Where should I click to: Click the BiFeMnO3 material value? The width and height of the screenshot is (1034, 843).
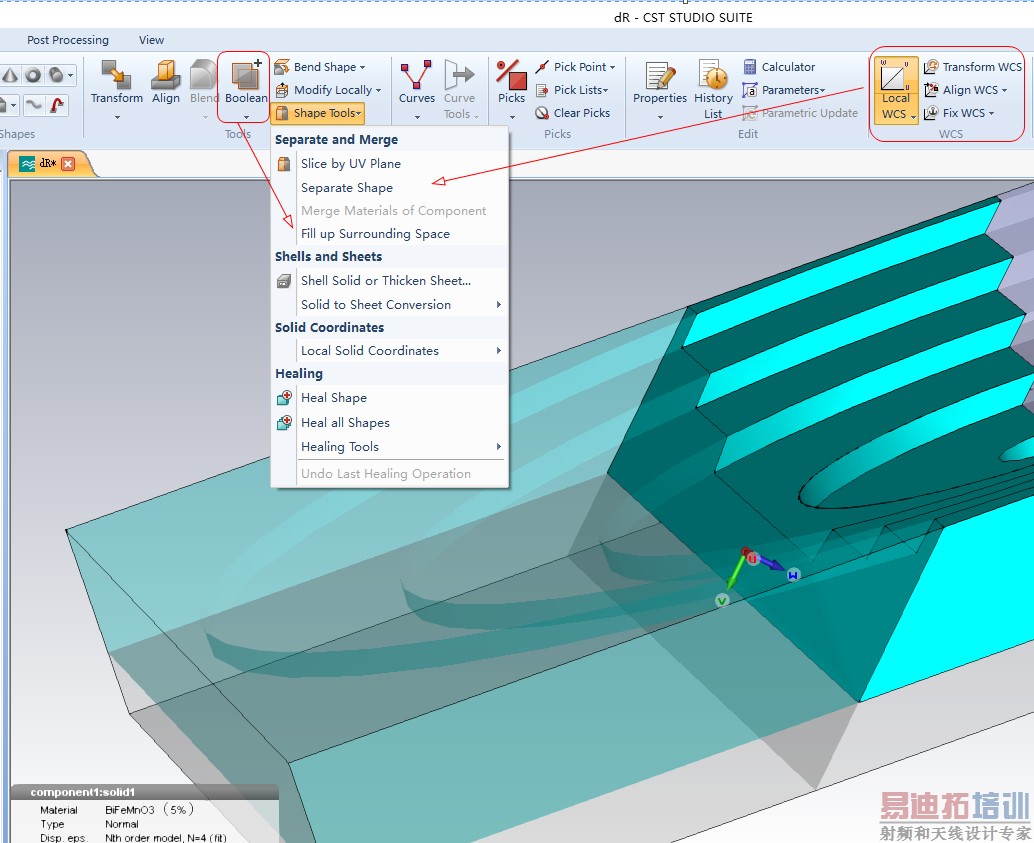[149, 809]
